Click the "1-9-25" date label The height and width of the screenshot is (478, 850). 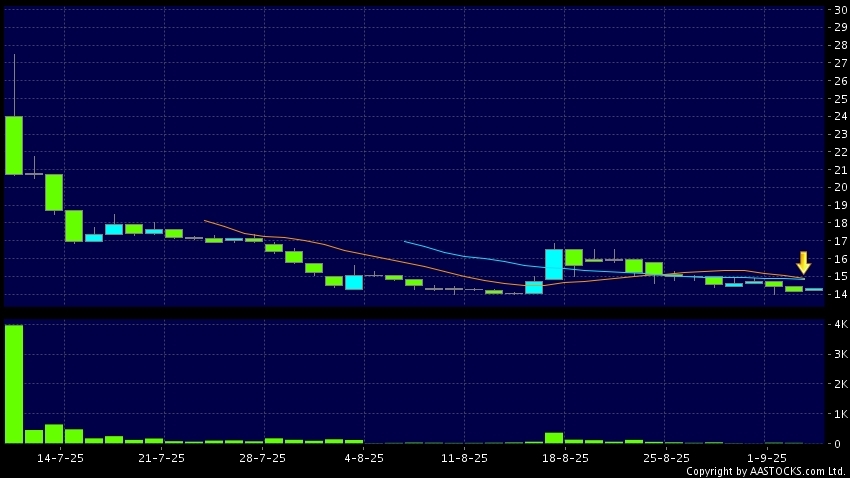(x=767, y=458)
